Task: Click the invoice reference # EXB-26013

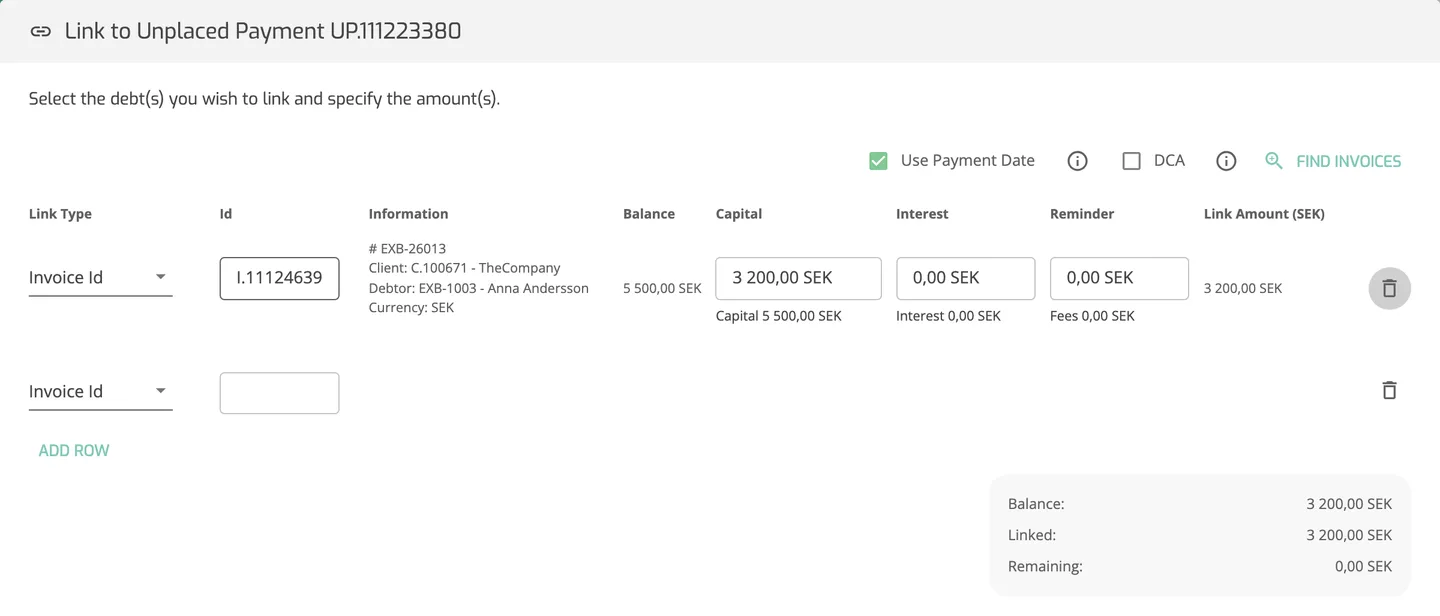Action: click(x=407, y=248)
